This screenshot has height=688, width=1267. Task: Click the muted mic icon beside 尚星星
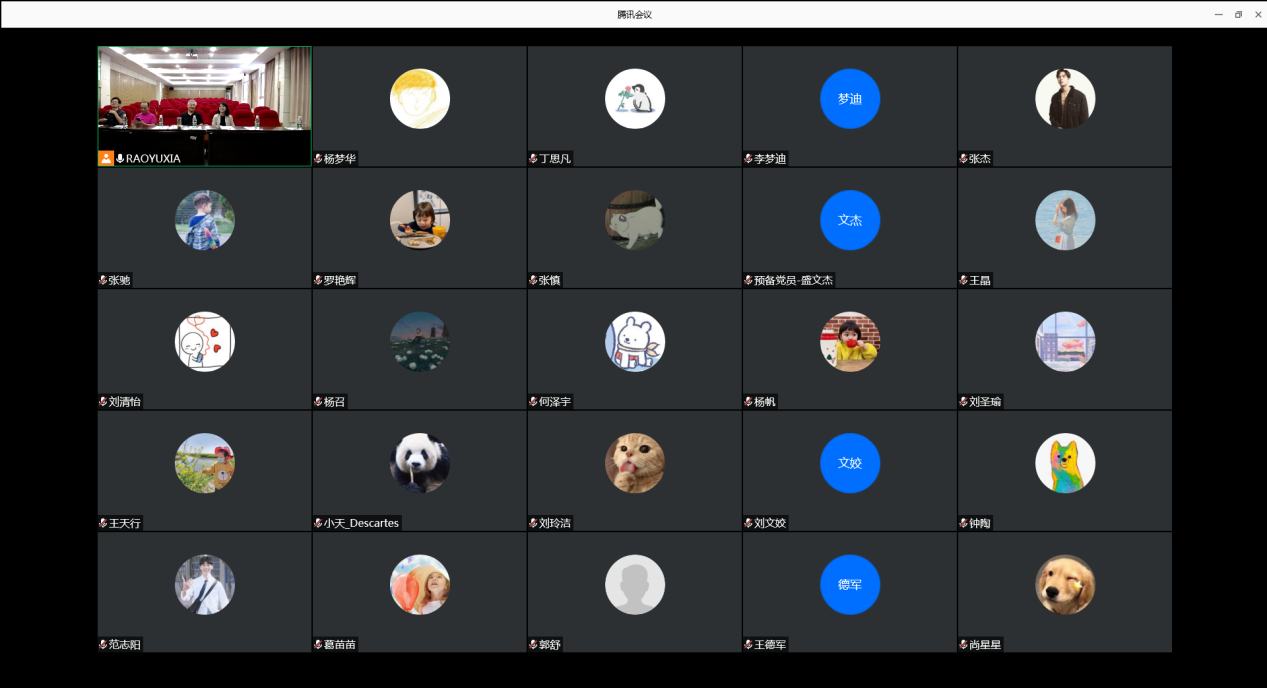[x=963, y=645]
